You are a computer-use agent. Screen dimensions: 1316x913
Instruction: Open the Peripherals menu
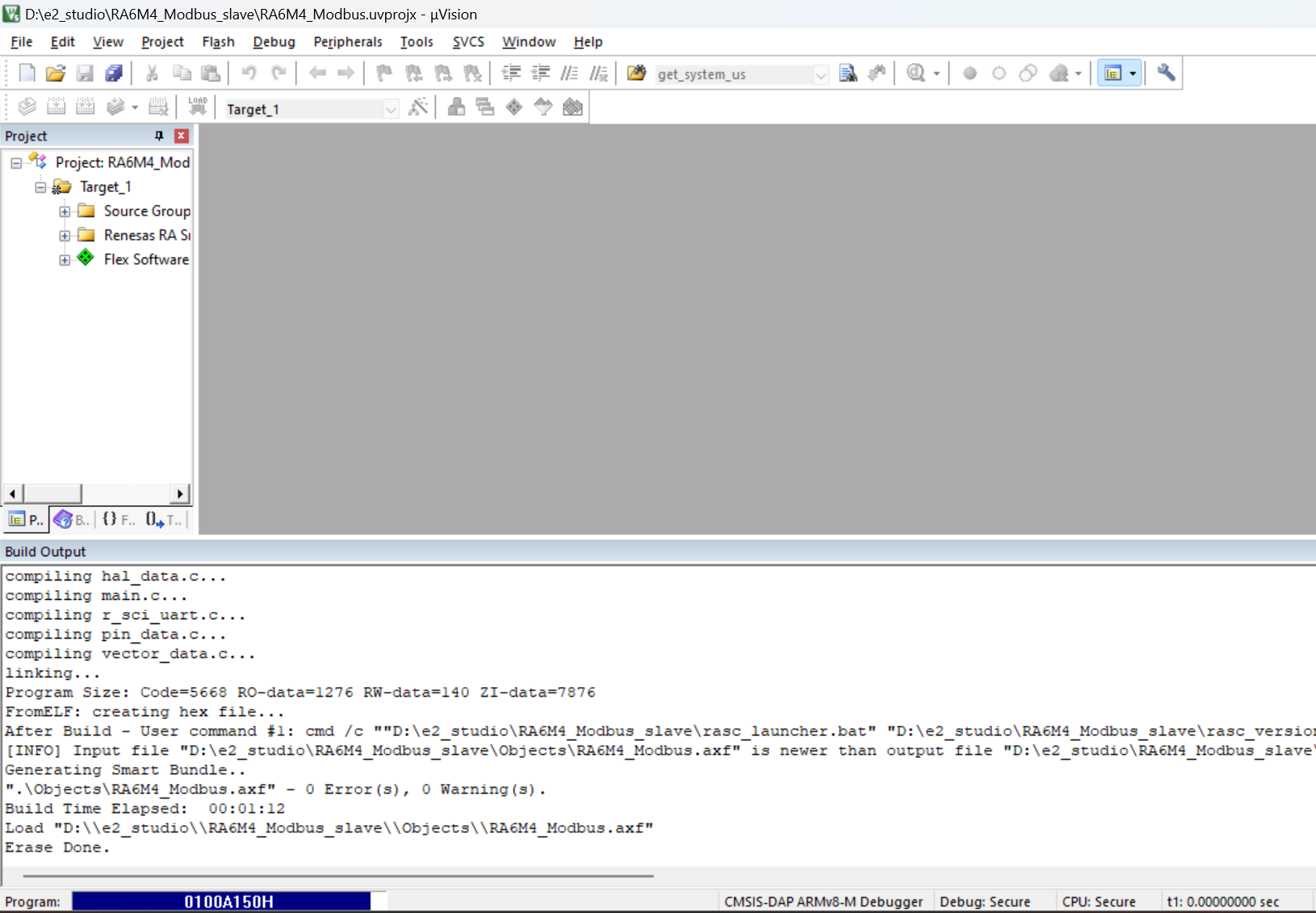348,42
